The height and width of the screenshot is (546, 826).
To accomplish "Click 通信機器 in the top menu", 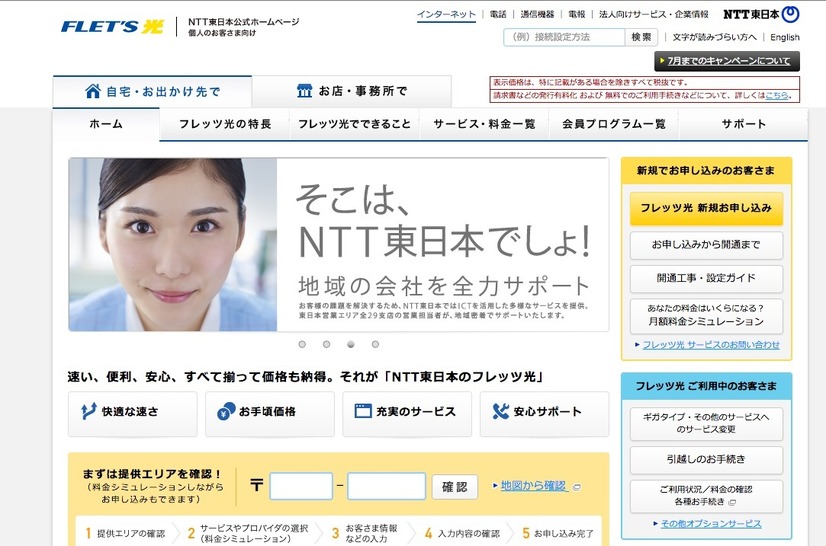I will 537,15.
